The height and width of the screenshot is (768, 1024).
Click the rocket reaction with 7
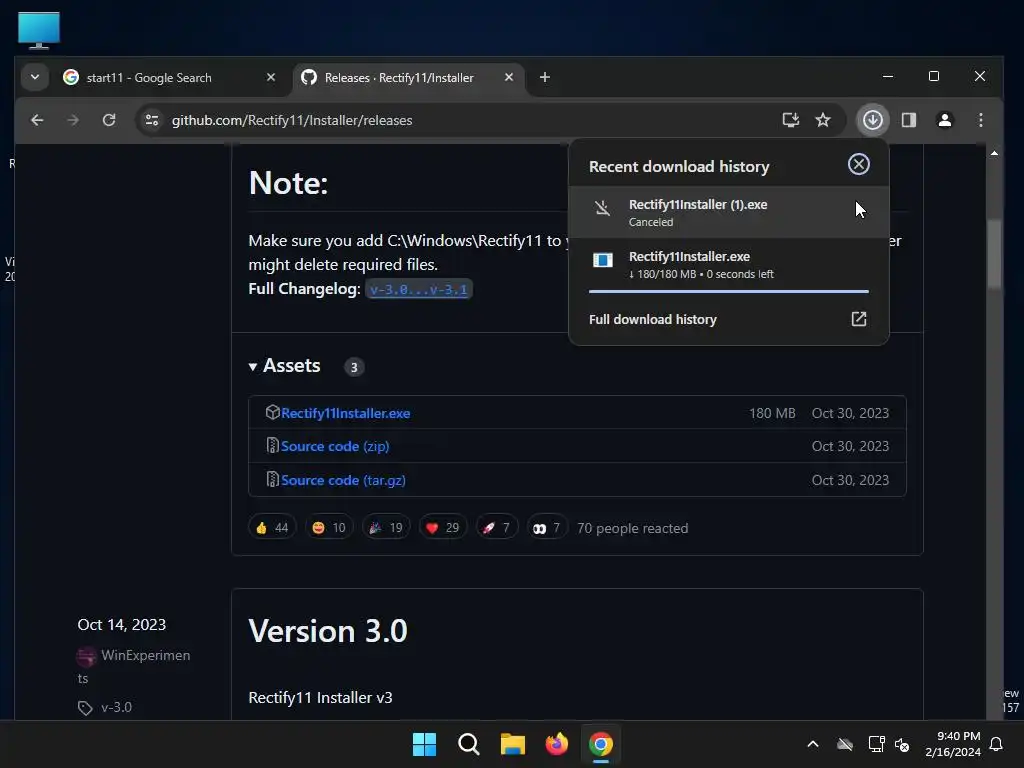(x=496, y=528)
